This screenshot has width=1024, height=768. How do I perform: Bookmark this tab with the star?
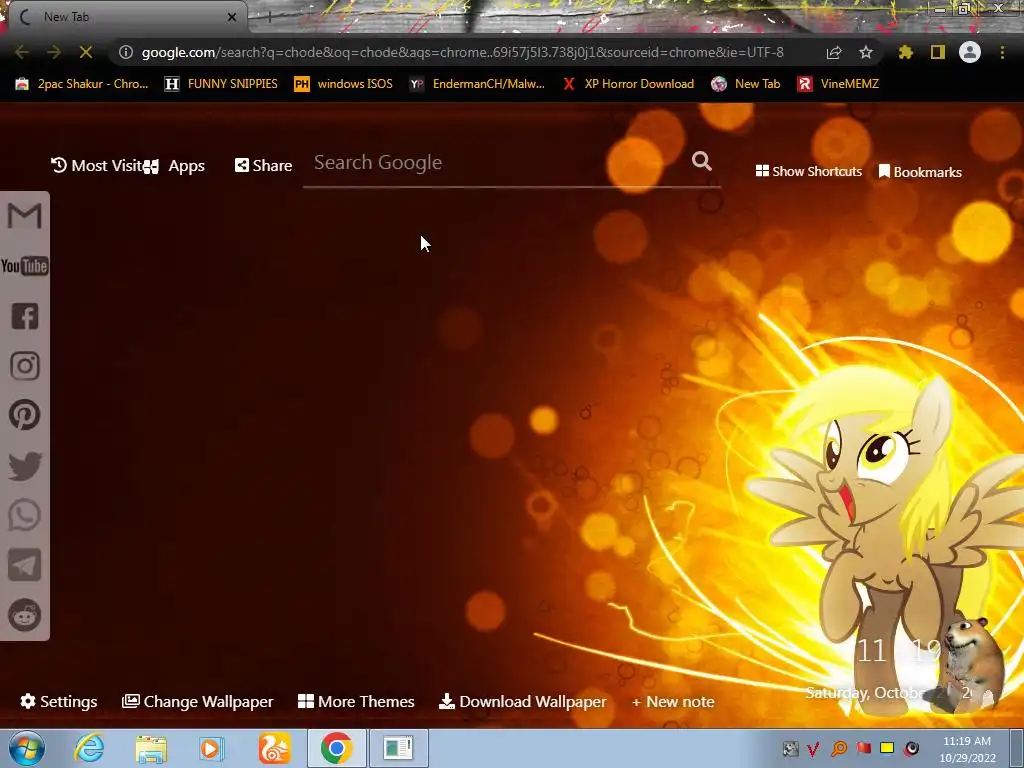(866, 52)
